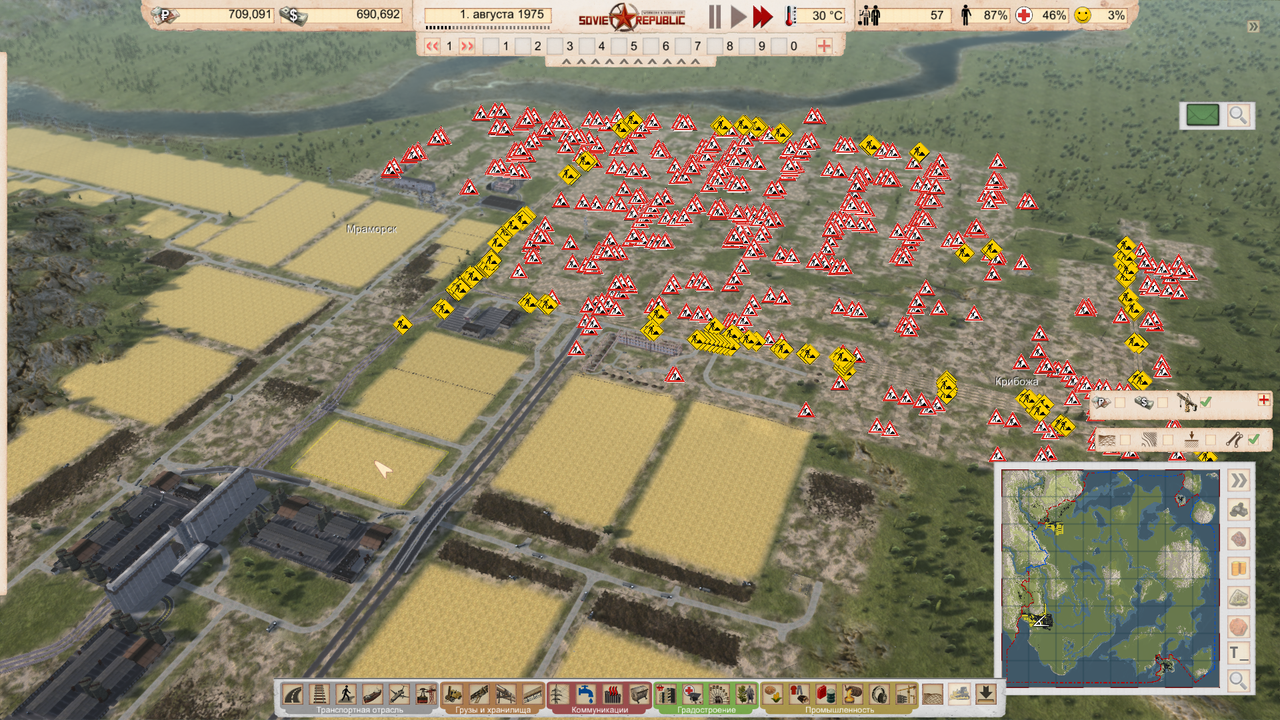
Task: Click the happiness smiley 3% indicator
Action: point(1100,15)
